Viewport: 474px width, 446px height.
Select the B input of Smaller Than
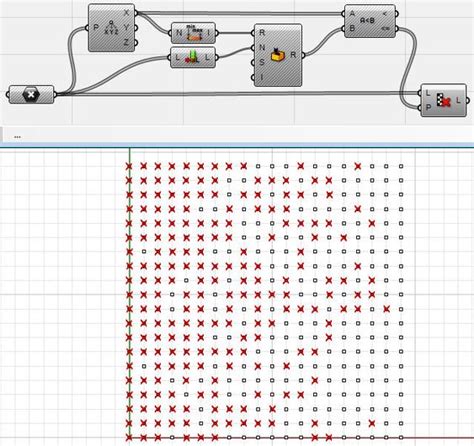click(x=352, y=28)
